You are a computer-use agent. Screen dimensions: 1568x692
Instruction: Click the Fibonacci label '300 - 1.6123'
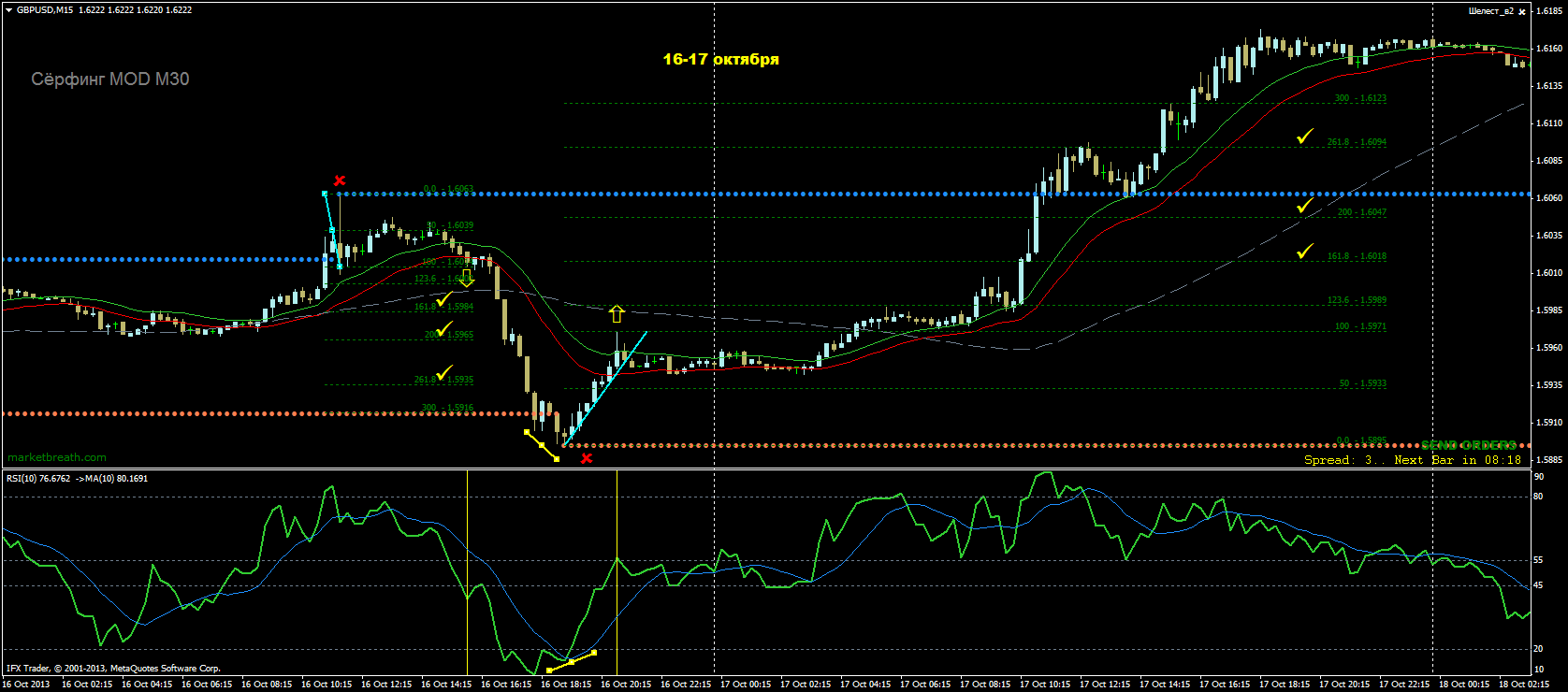(1360, 98)
